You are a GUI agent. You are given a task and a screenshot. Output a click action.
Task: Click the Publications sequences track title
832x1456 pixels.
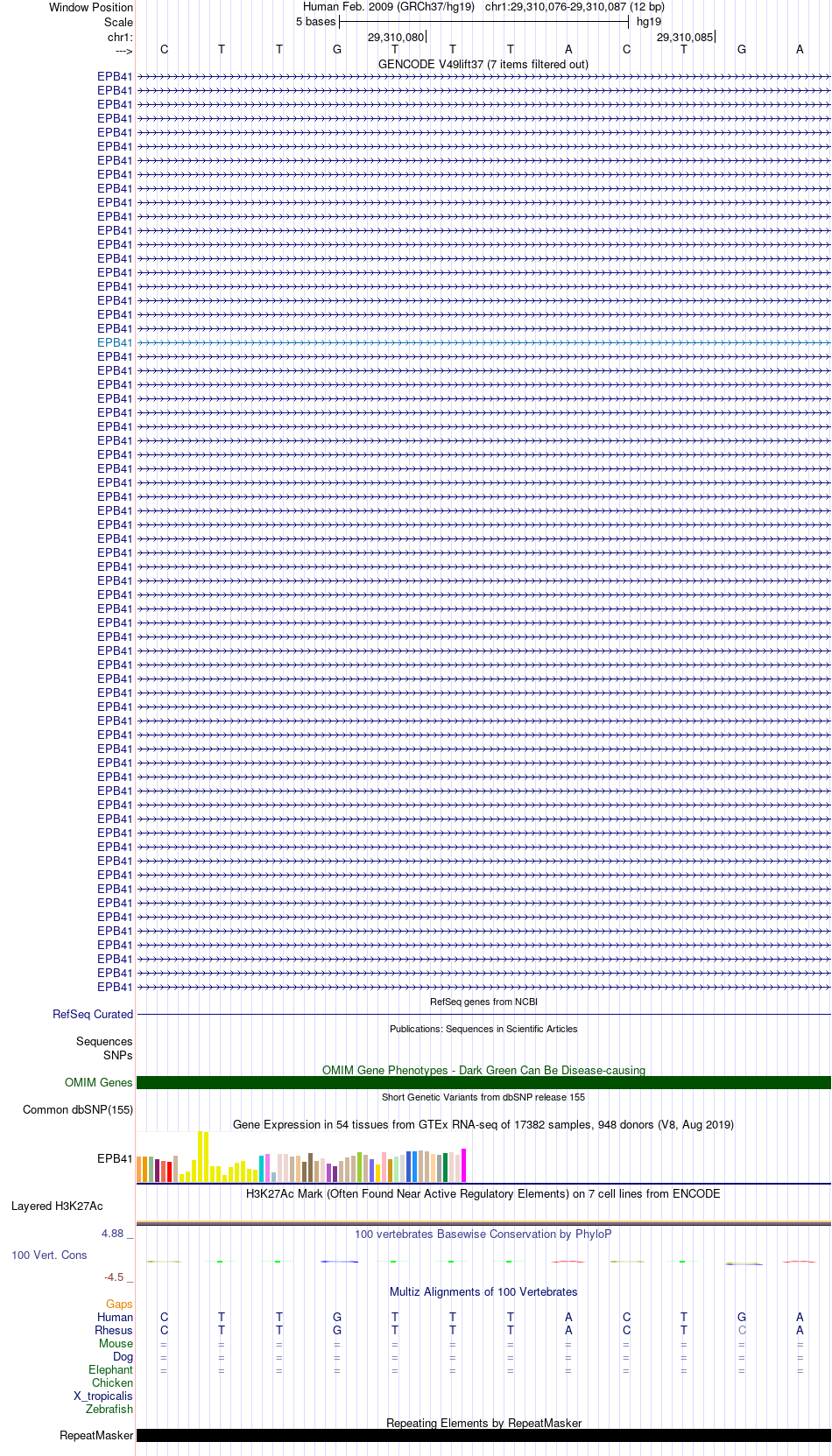pyautogui.click(x=483, y=1029)
